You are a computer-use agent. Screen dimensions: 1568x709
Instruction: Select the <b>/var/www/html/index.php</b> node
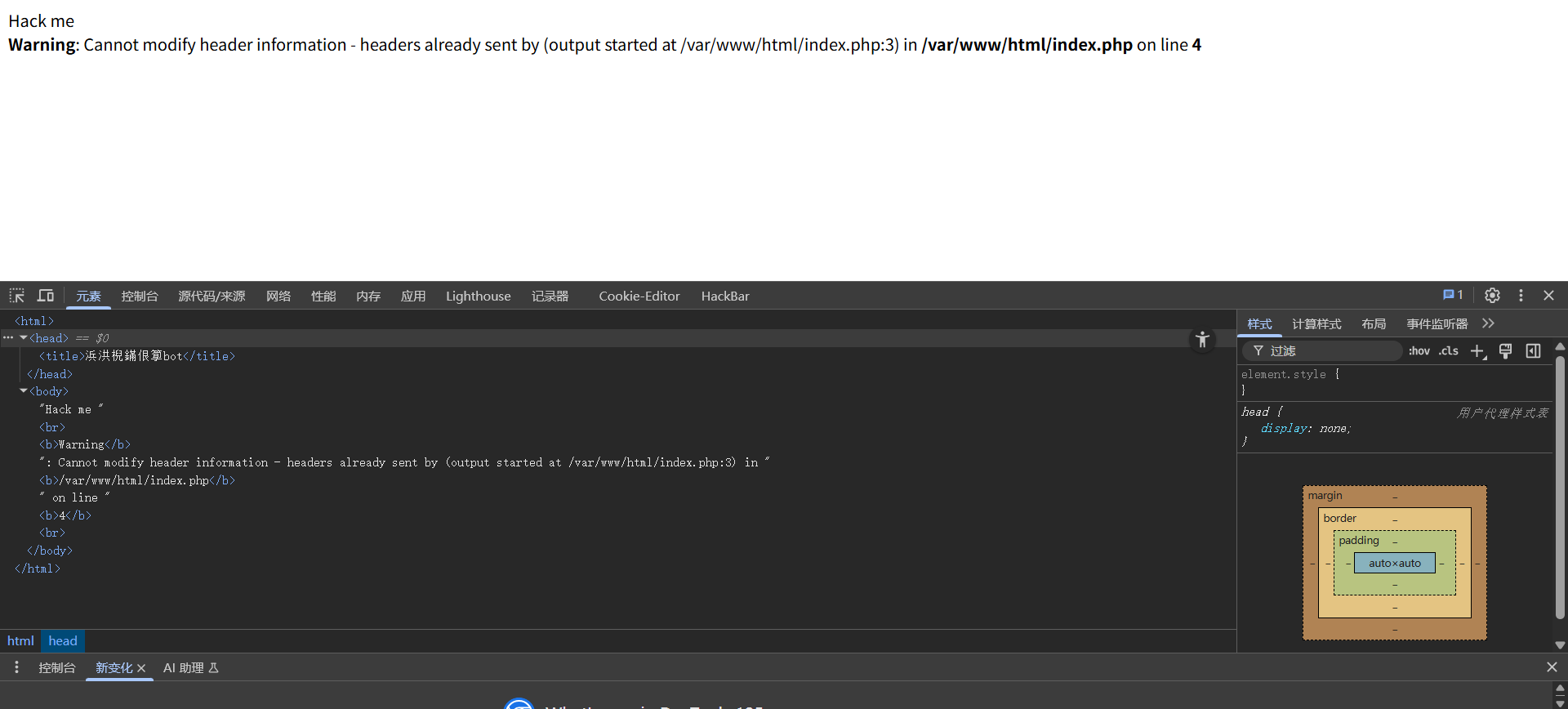pyautogui.click(x=137, y=480)
